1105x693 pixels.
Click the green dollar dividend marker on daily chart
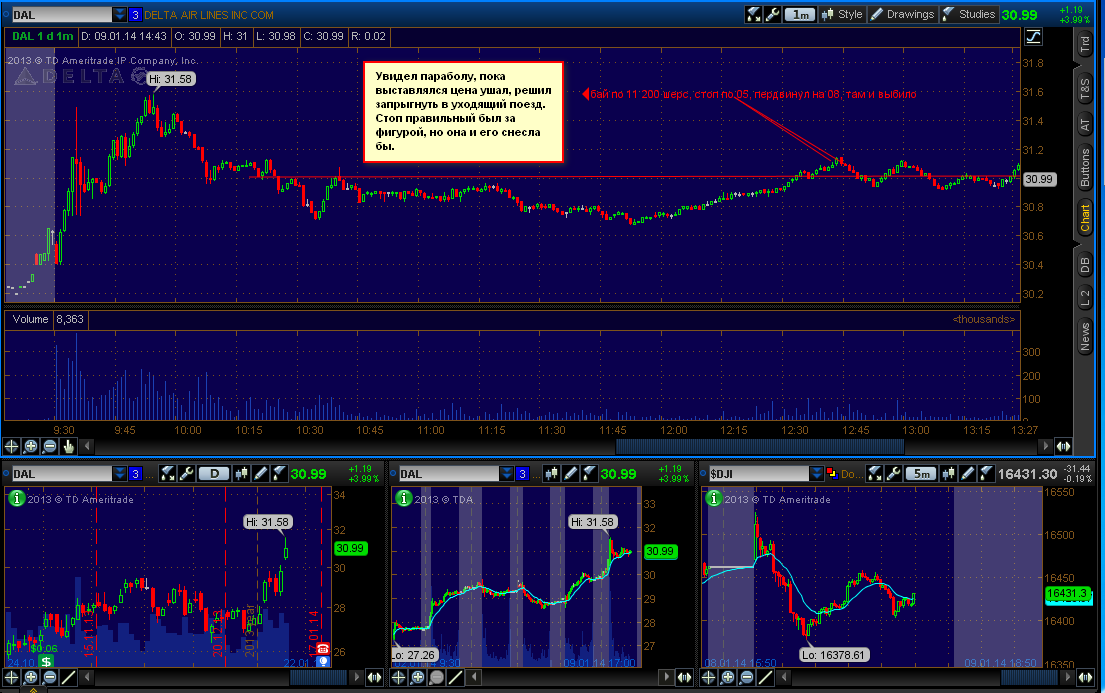coord(46,661)
